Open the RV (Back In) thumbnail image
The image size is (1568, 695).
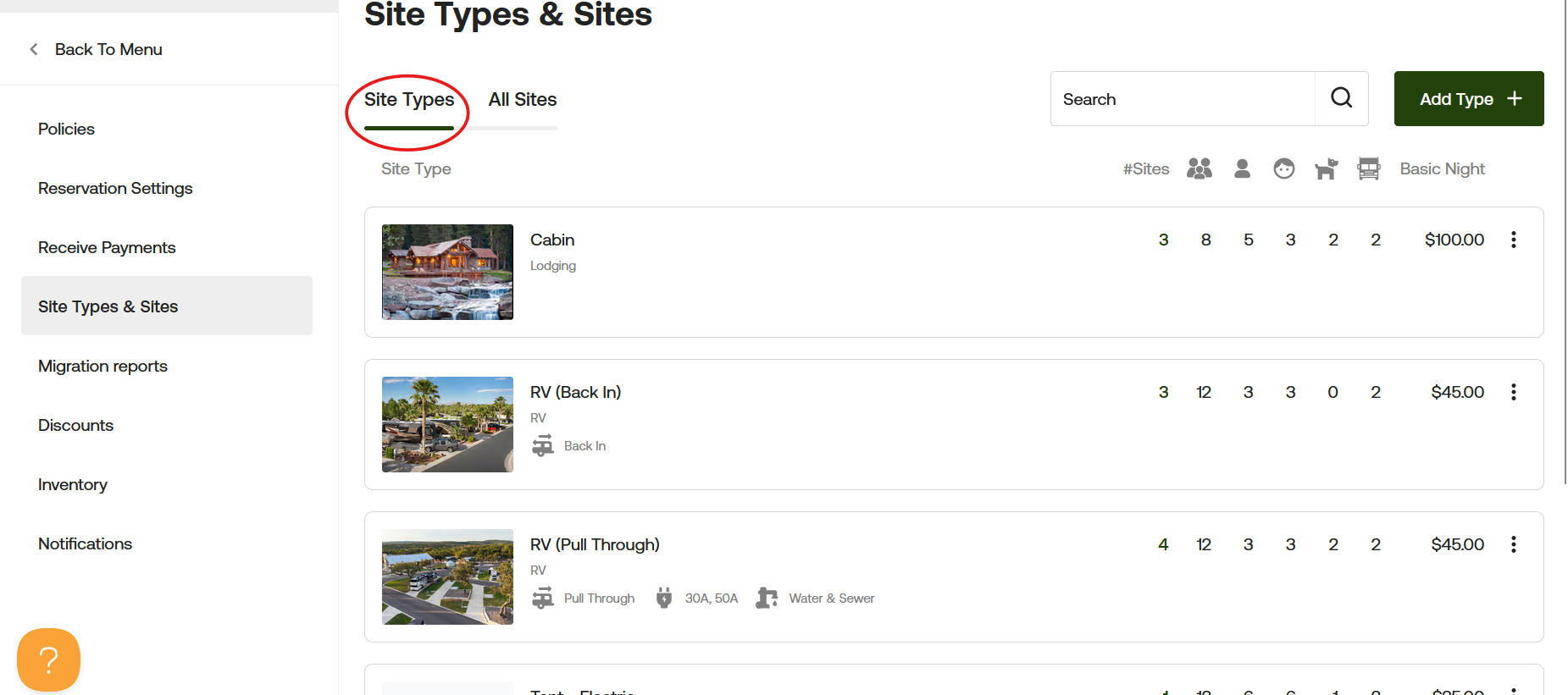coord(447,424)
